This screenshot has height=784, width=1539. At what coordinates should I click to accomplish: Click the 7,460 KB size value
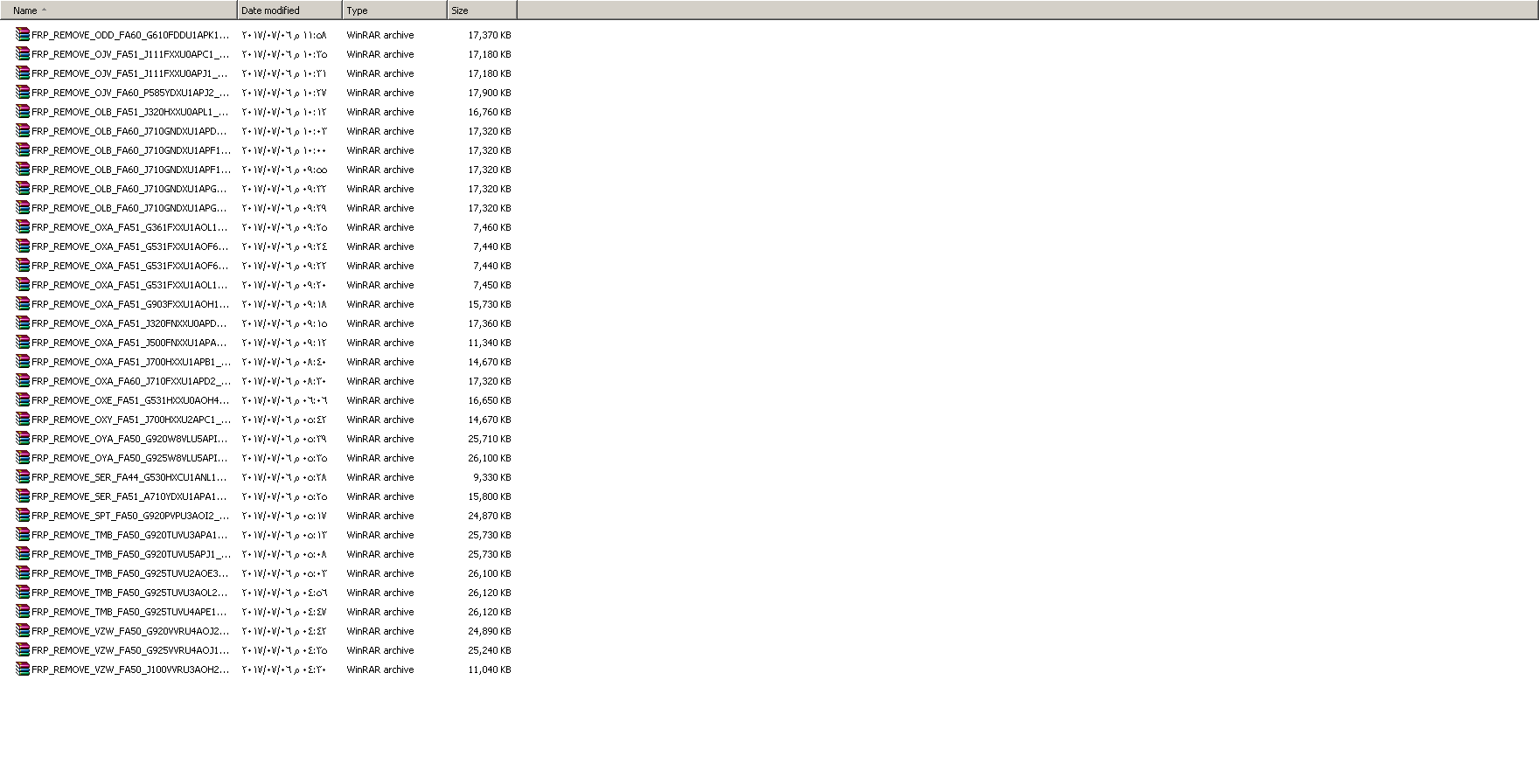point(492,227)
